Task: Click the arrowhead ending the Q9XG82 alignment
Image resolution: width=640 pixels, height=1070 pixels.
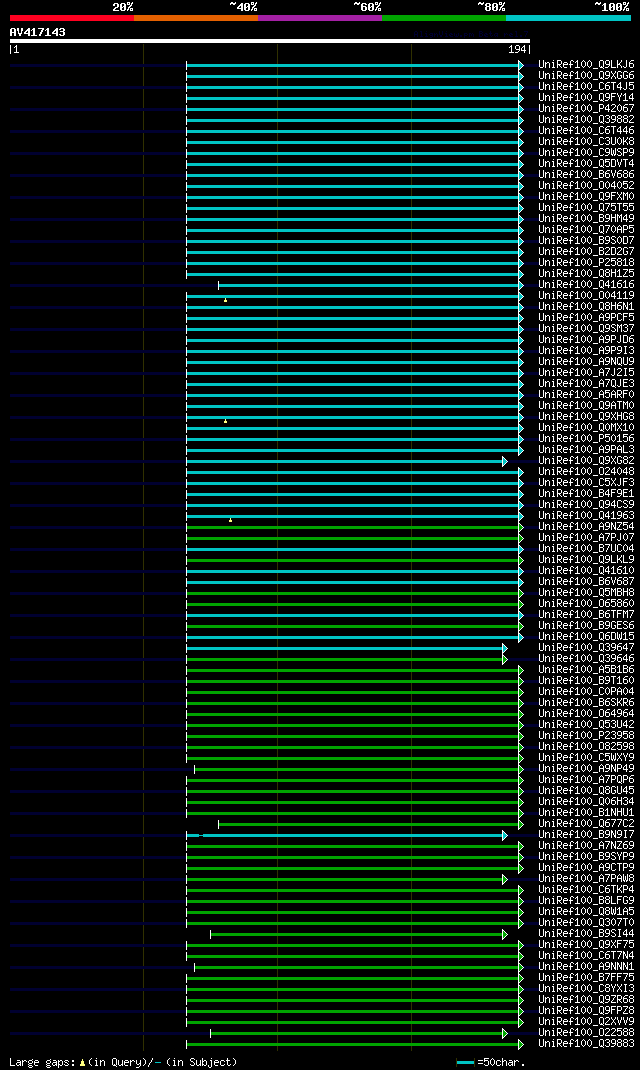Action: tap(505, 461)
